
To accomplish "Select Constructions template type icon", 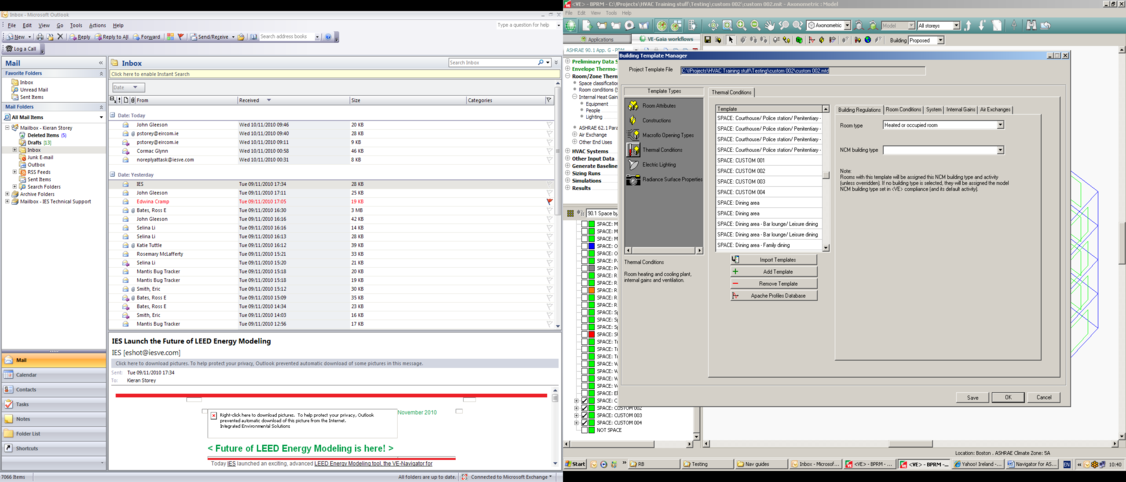I will point(633,120).
